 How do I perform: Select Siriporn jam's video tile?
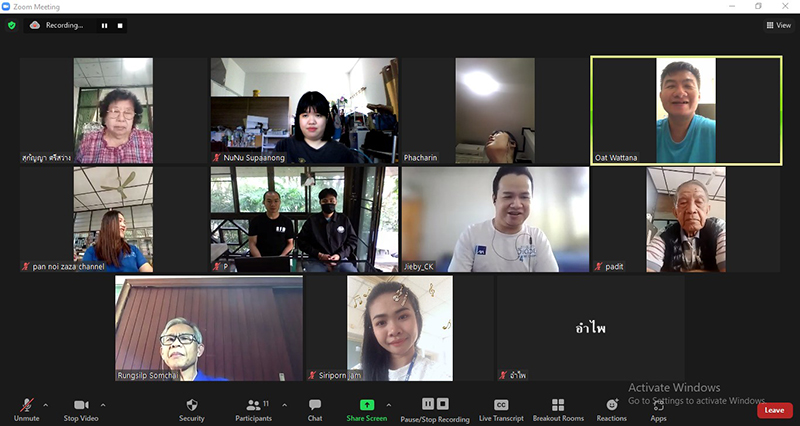tap(399, 328)
